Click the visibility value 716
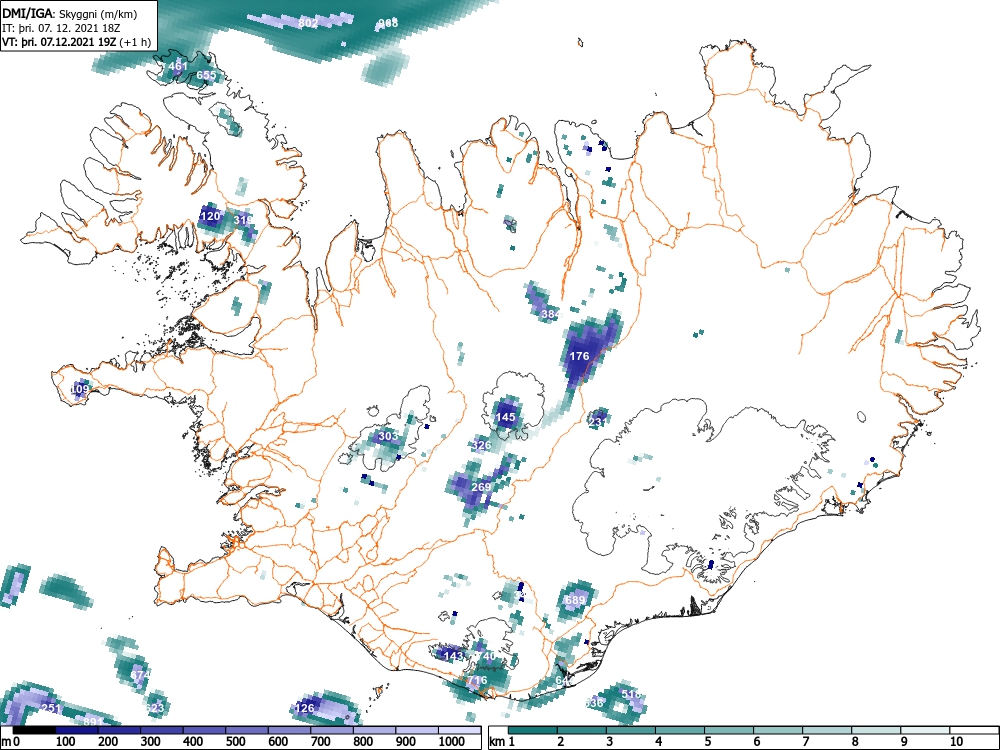This screenshot has height=750, width=1000. [x=477, y=680]
